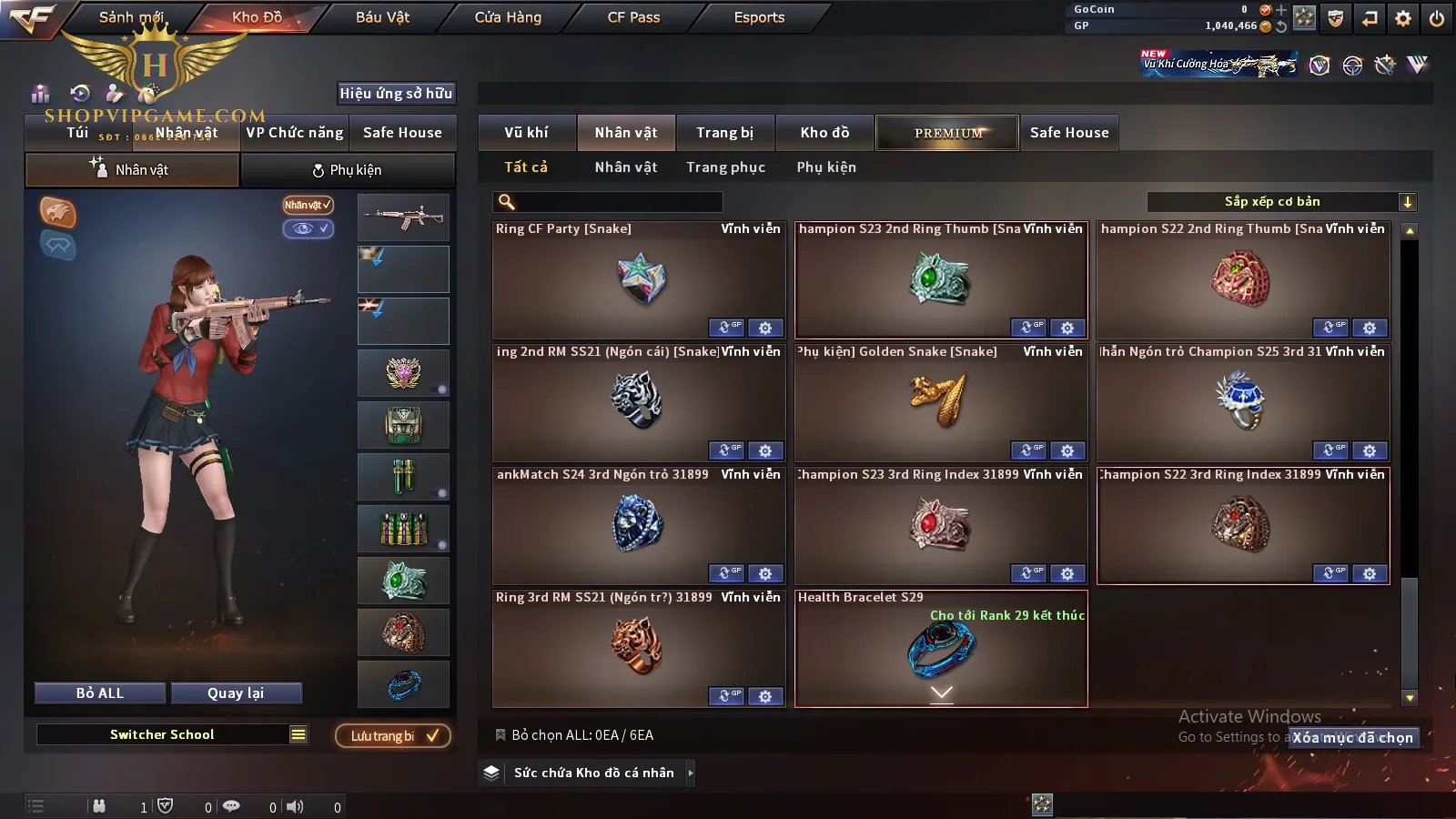The width and height of the screenshot is (1456, 819).
Task: Click the Bỏ ALL button
Action: (100, 693)
